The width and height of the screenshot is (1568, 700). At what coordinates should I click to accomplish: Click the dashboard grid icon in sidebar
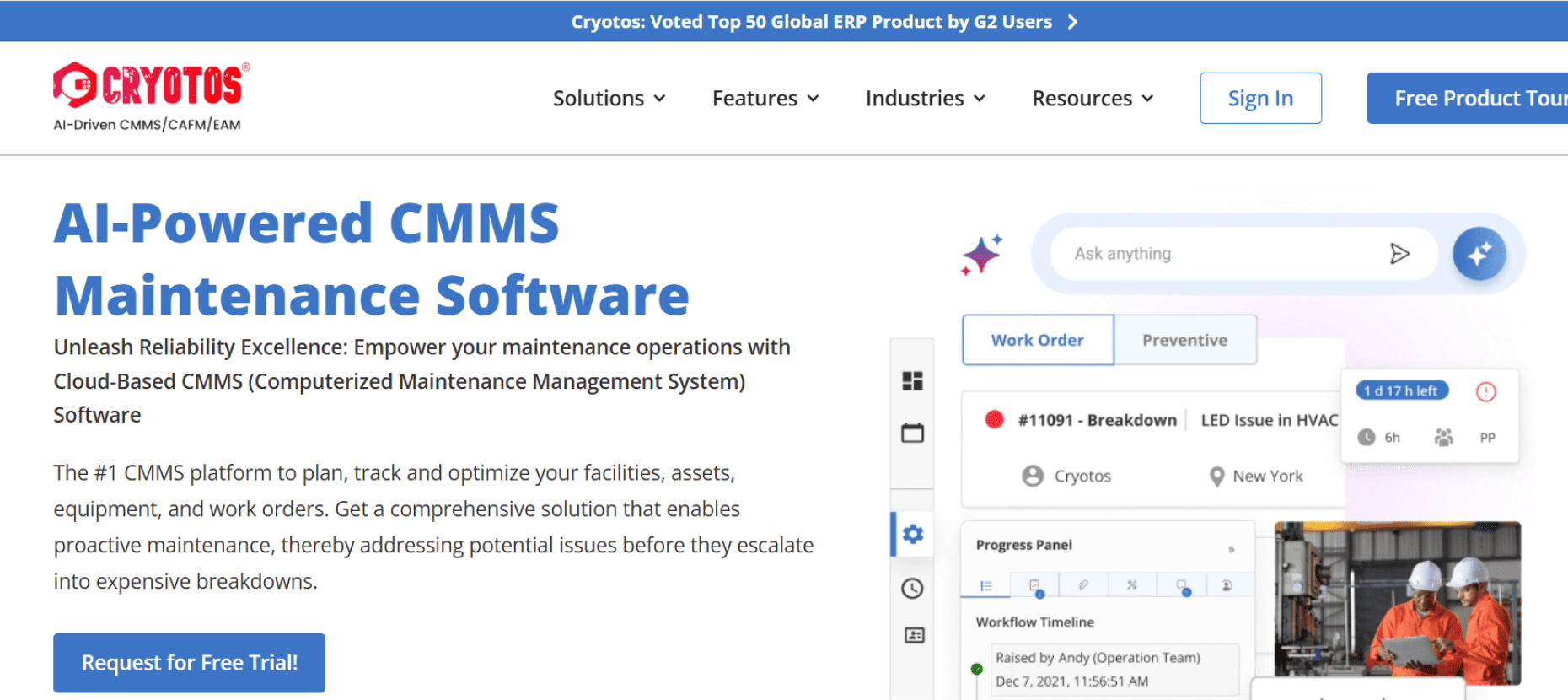pos(912,380)
